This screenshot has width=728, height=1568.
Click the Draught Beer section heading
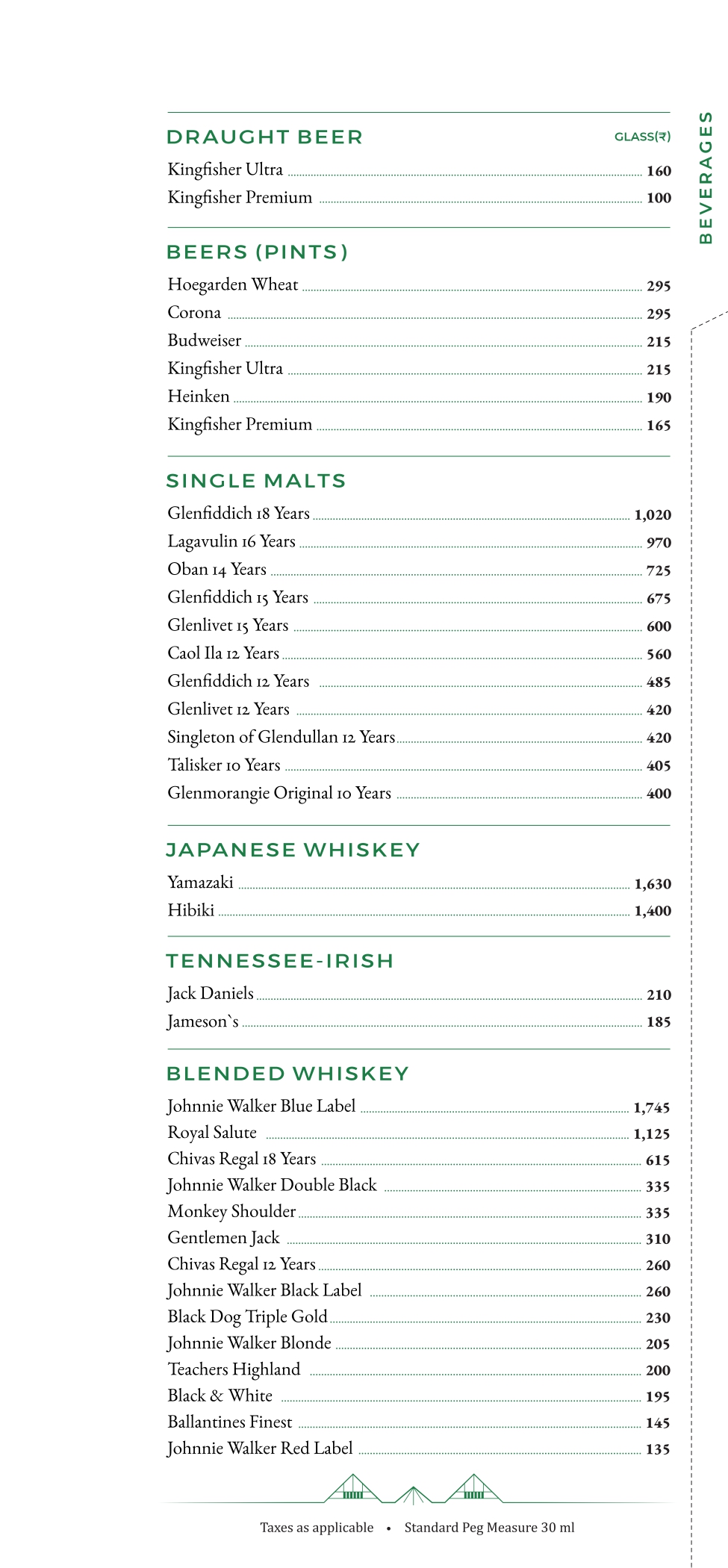(x=264, y=137)
